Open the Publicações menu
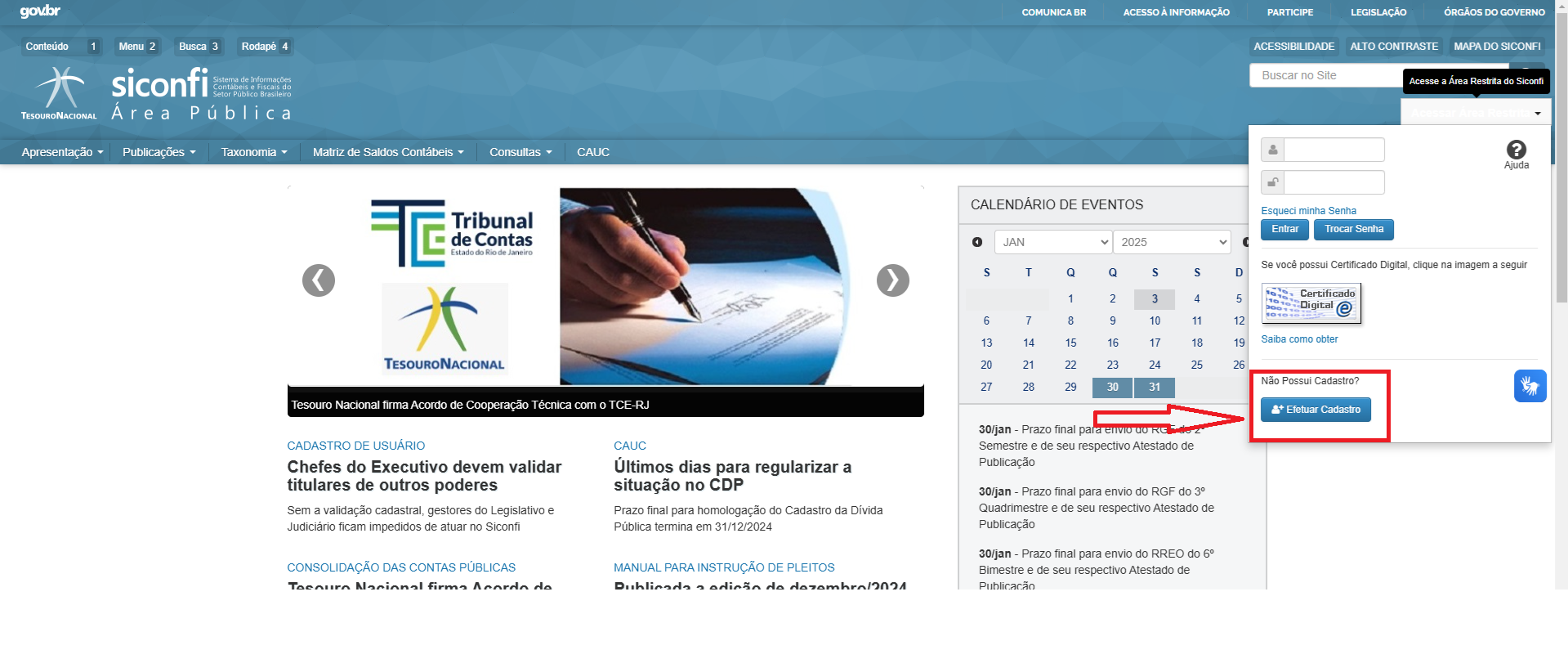Image resolution: width=1568 pixels, height=650 pixels. click(159, 152)
